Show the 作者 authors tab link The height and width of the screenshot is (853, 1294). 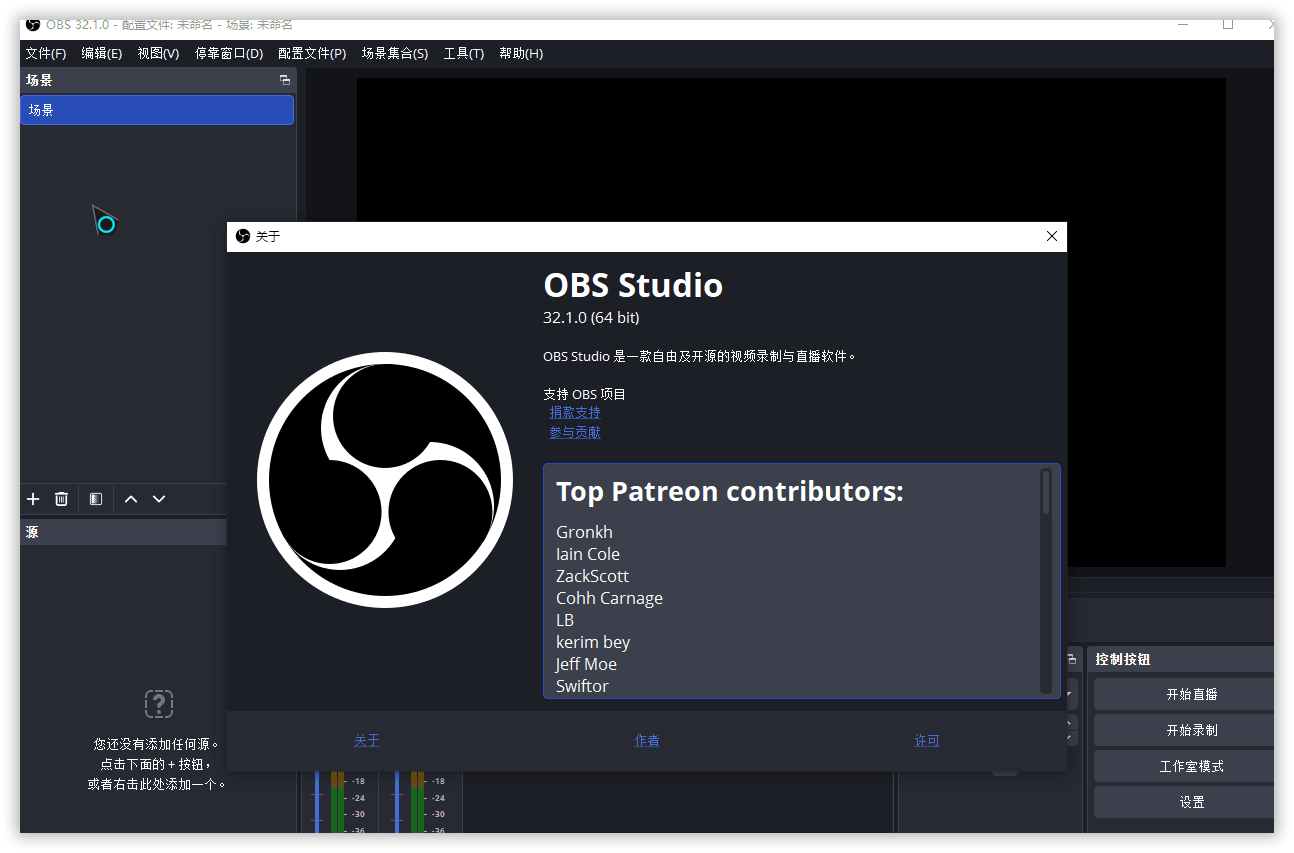647,741
